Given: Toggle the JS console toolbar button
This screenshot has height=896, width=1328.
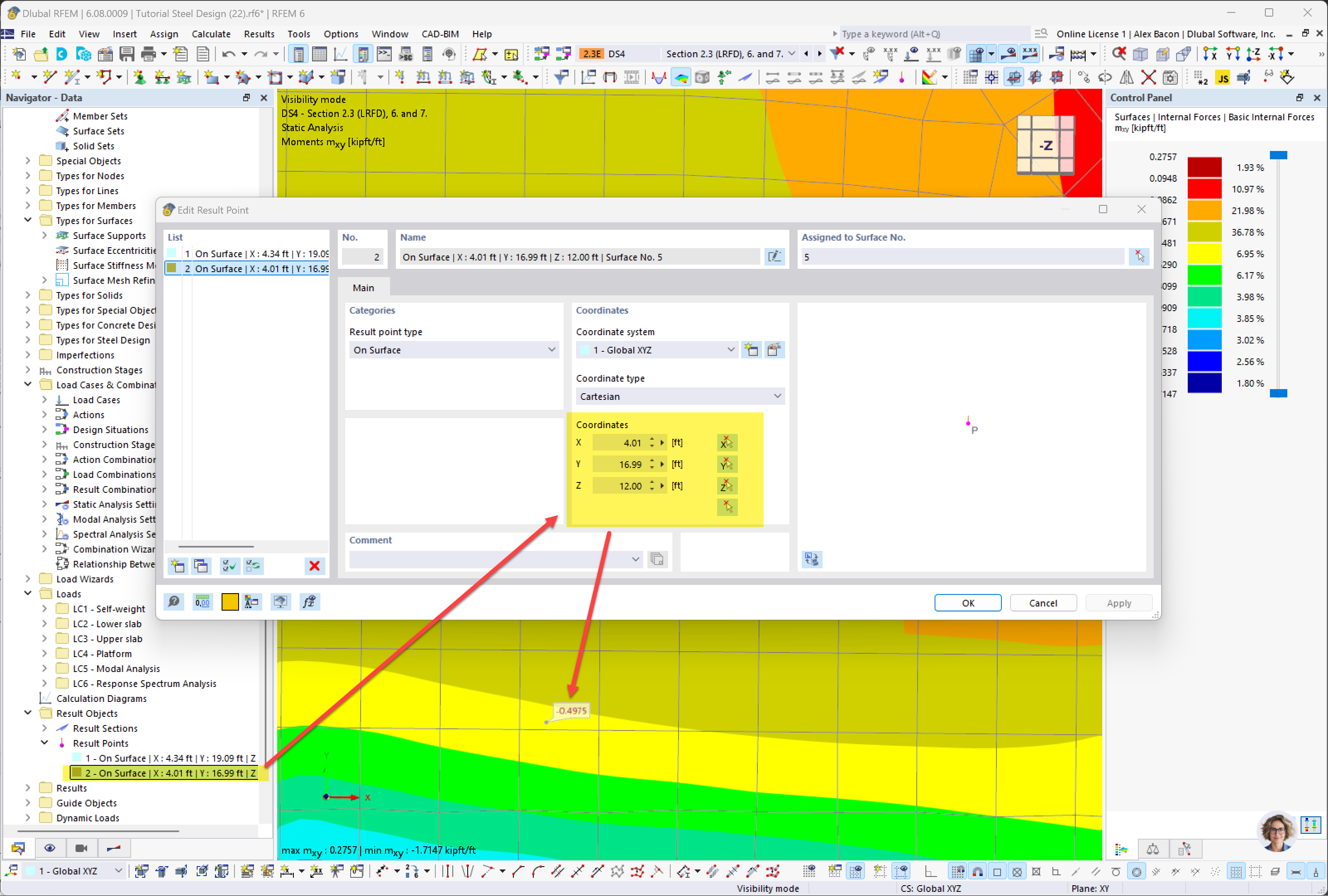Looking at the screenshot, I should coord(1222,78).
